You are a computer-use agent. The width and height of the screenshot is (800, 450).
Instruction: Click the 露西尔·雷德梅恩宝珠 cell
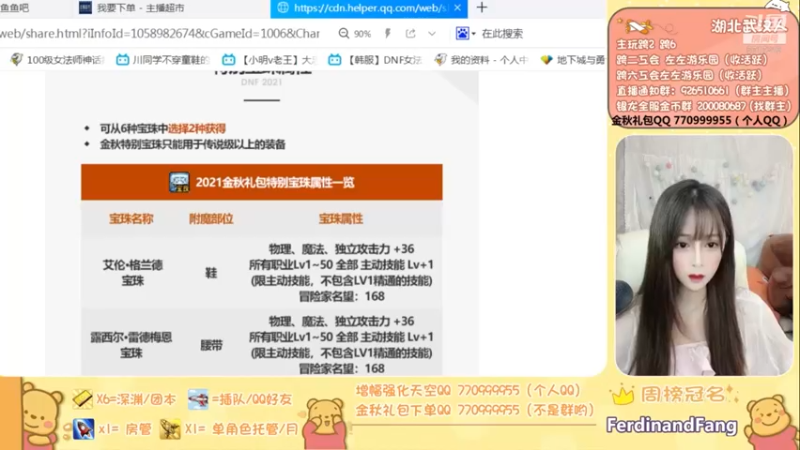[x=131, y=345]
